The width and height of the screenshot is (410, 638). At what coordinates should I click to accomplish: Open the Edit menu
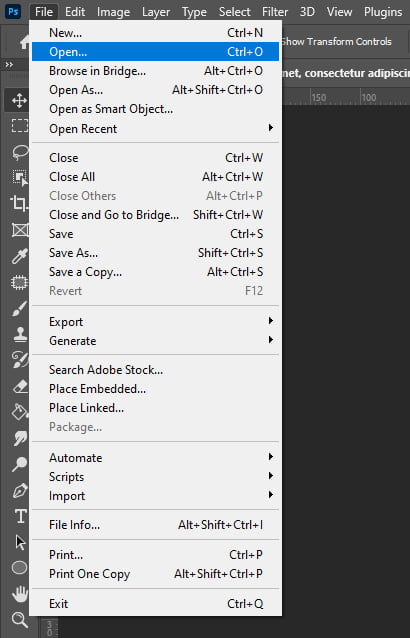coord(75,12)
